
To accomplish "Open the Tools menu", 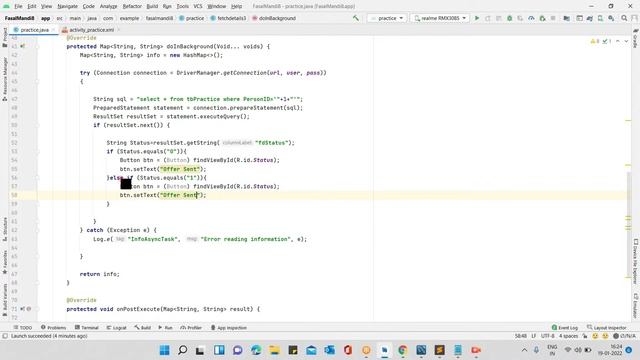I will tap(182, 6).
